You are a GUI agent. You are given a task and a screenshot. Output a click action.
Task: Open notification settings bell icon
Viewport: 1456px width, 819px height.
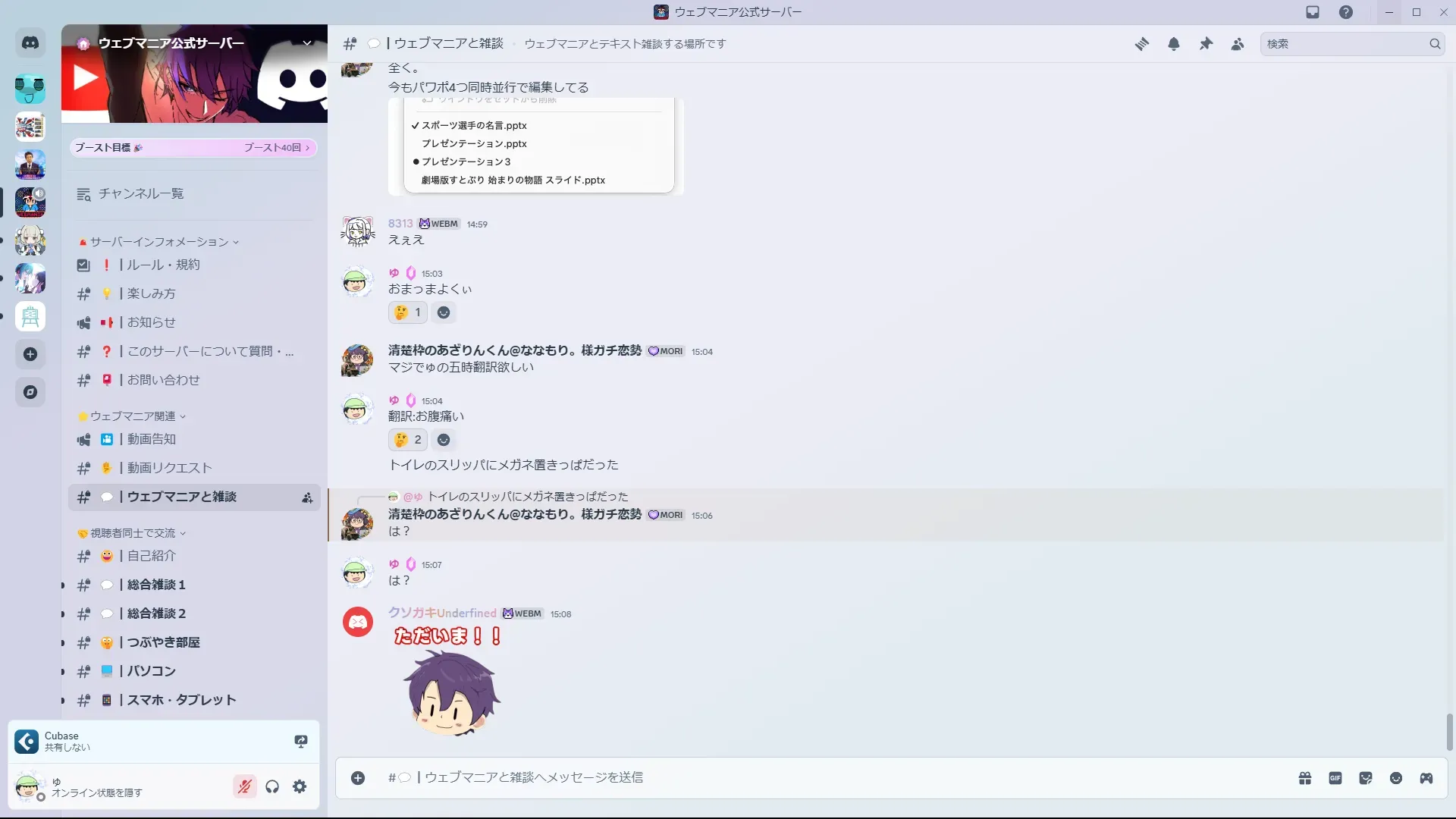pyautogui.click(x=1174, y=44)
